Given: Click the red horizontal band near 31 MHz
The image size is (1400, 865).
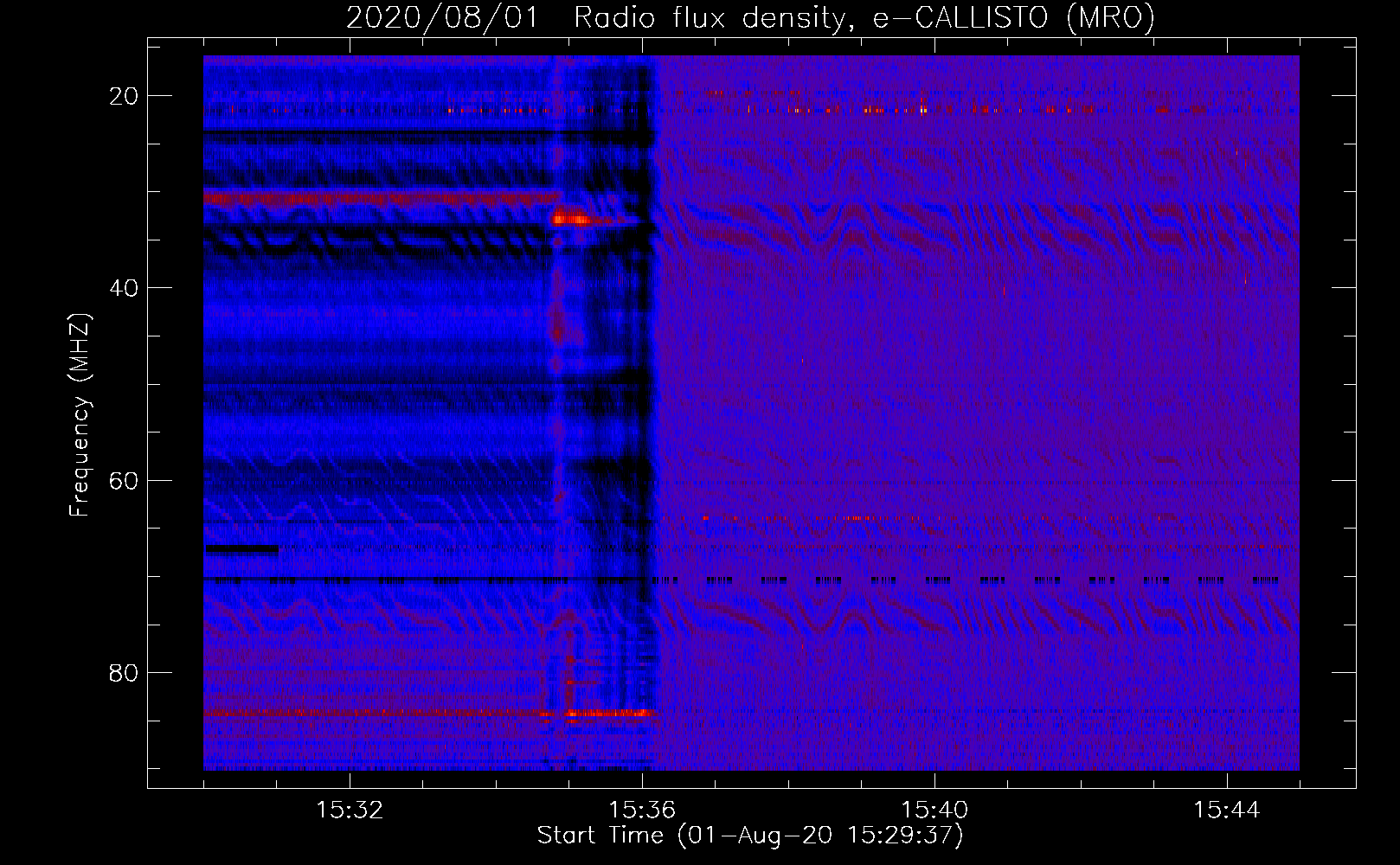Looking at the screenshot, I should pyautogui.click(x=382, y=198).
